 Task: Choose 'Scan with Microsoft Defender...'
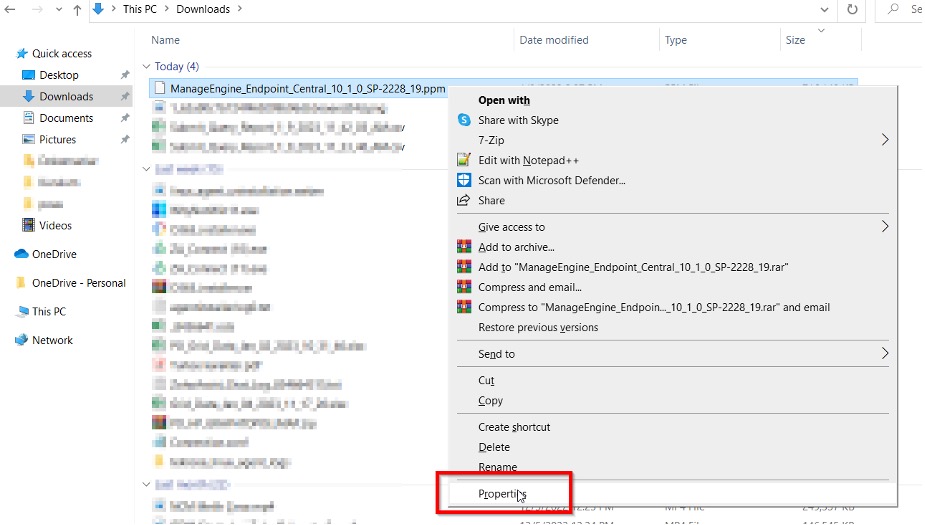(x=552, y=181)
